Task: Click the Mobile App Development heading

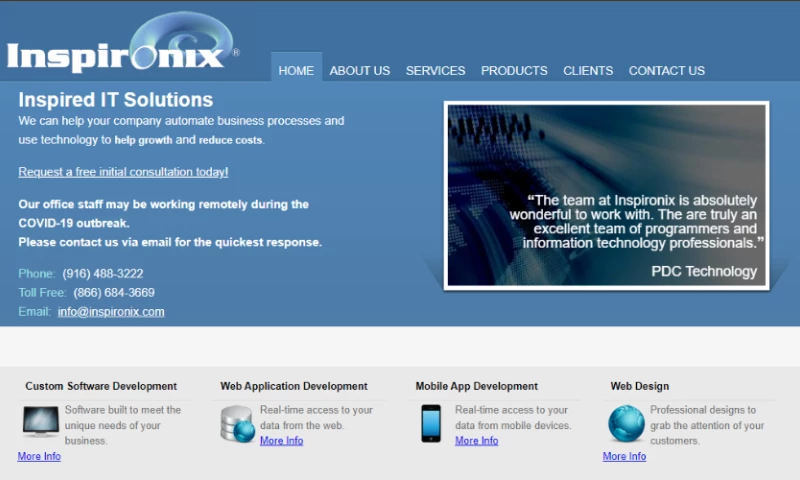Action: point(476,386)
